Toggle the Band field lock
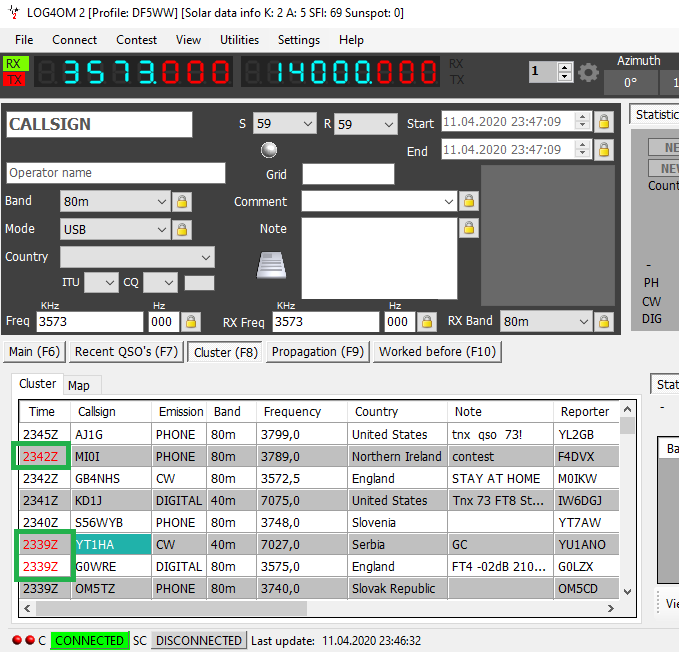Screen dimensions: 679x652 (182, 202)
